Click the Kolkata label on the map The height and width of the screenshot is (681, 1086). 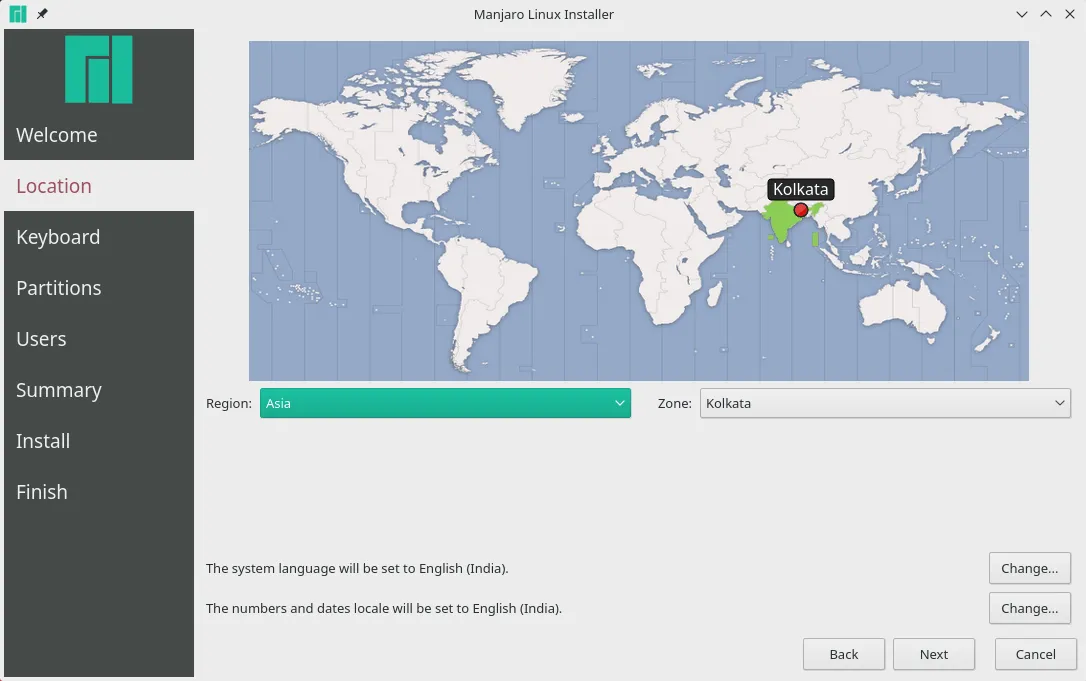coord(801,189)
